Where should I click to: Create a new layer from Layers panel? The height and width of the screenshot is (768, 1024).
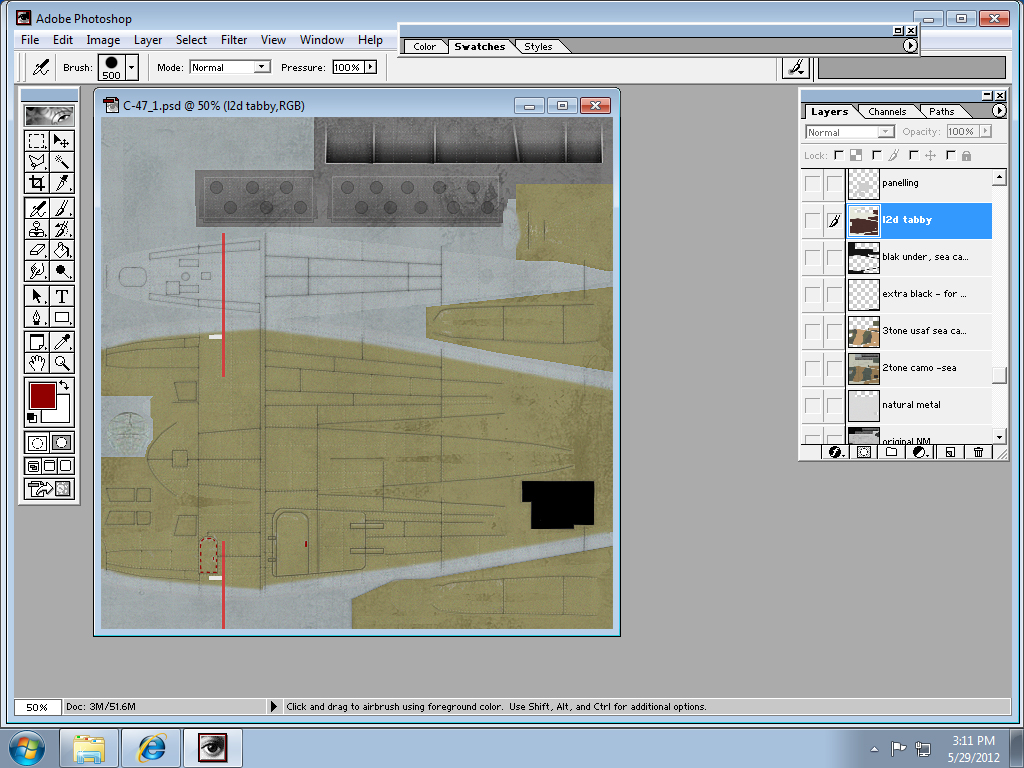pos(950,452)
